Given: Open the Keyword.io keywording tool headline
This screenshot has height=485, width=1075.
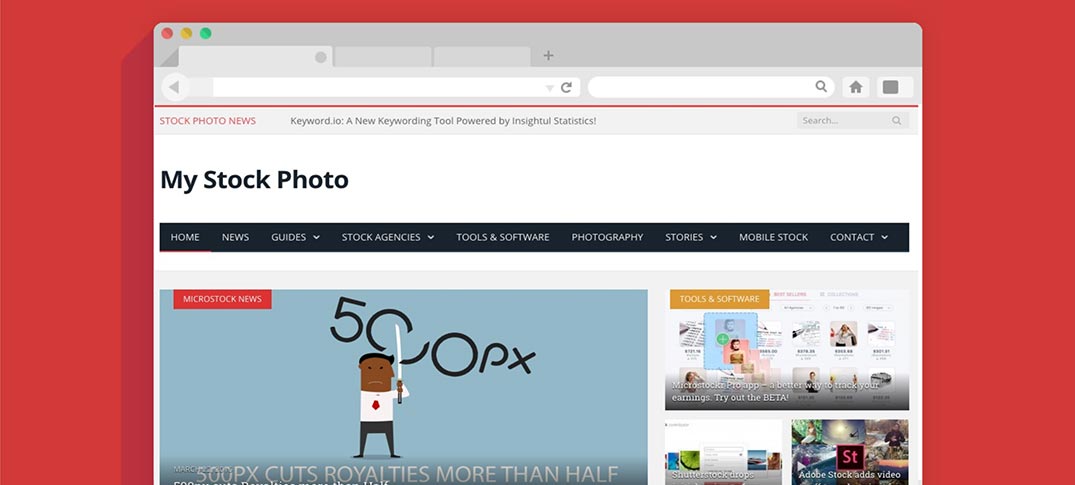Looking at the screenshot, I should tap(443, 121).
